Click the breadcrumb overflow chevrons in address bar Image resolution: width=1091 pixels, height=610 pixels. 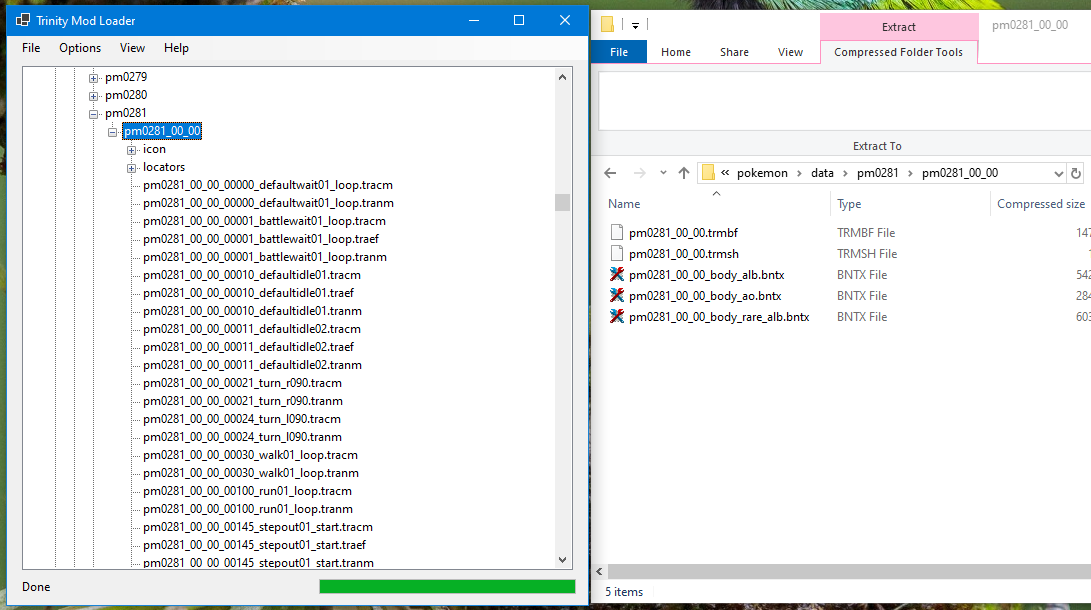[x=725, y=172]
